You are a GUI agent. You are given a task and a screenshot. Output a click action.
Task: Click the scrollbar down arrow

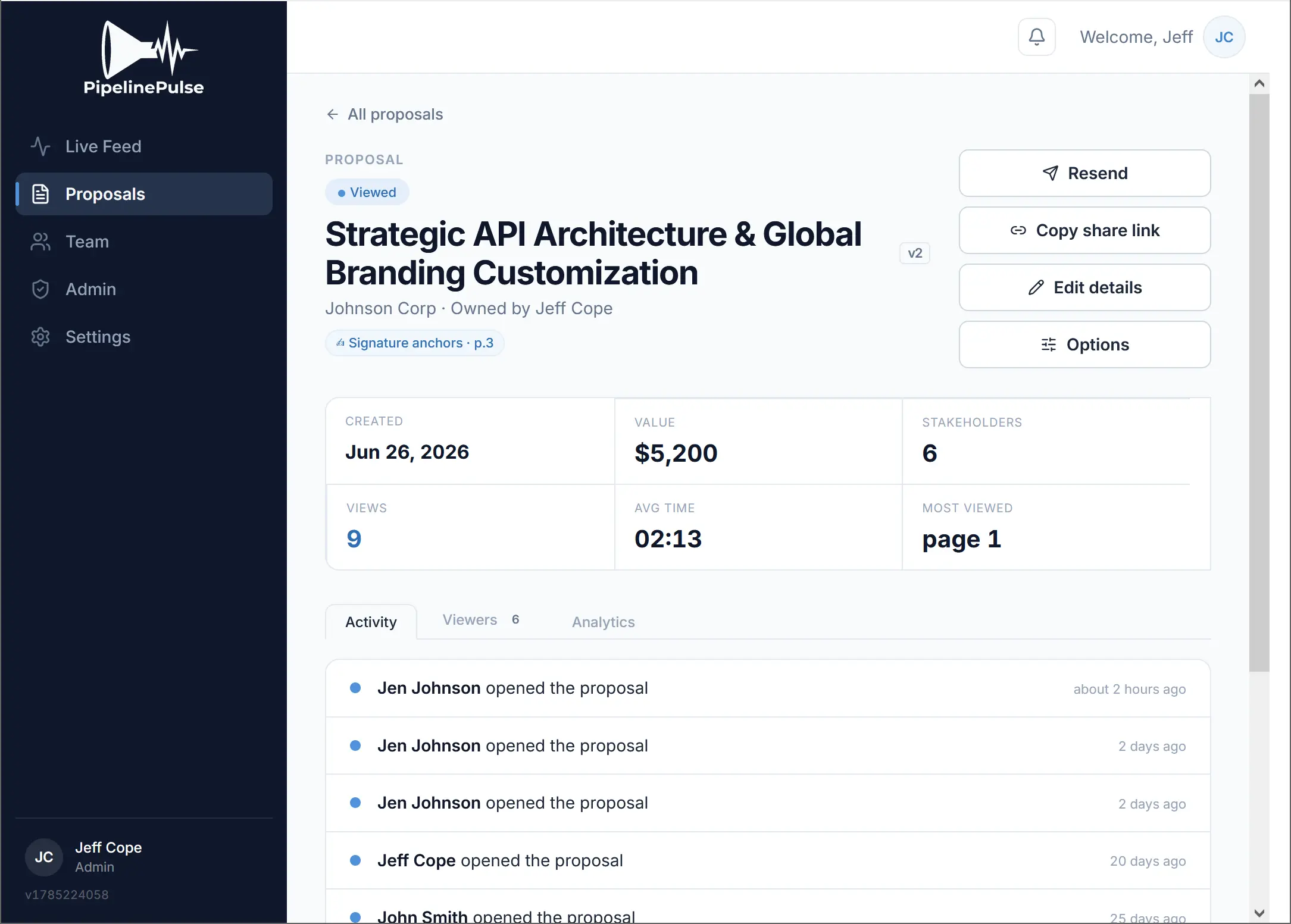[1259, 913]
